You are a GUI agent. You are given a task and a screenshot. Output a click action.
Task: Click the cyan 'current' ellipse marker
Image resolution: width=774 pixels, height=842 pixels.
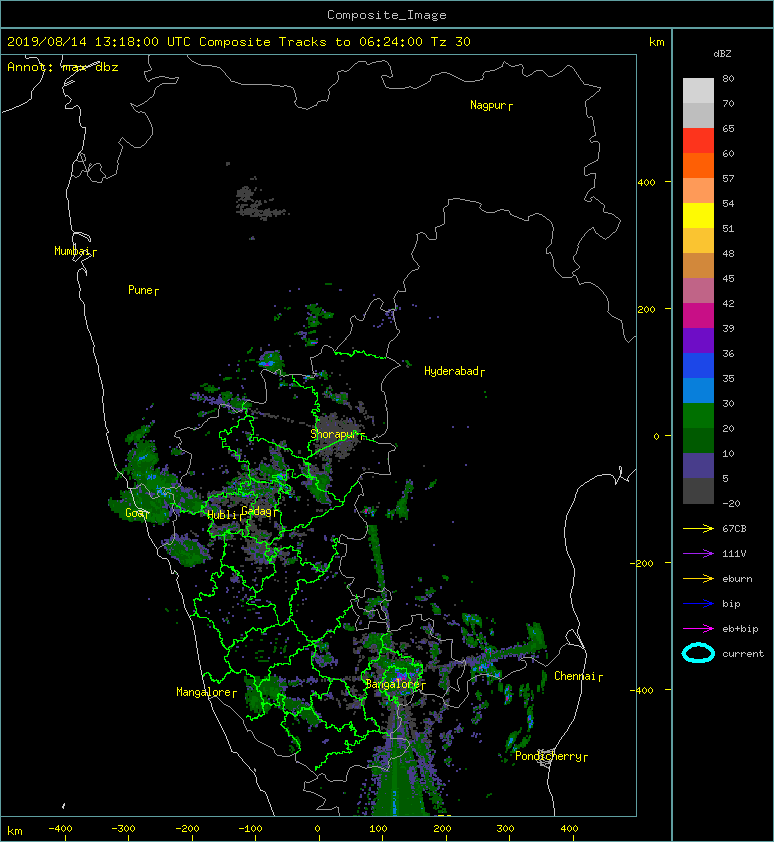(x=698, y=653)
